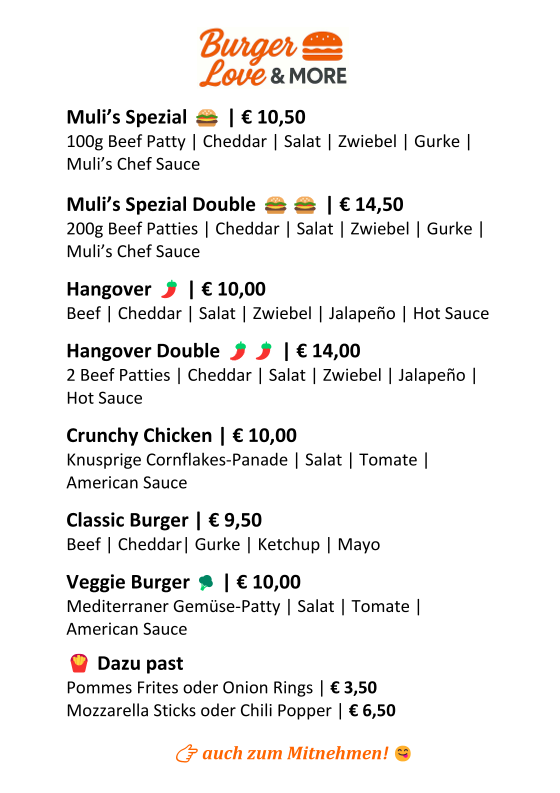Select the Muli's Spezial Double heading

(161, 205)
